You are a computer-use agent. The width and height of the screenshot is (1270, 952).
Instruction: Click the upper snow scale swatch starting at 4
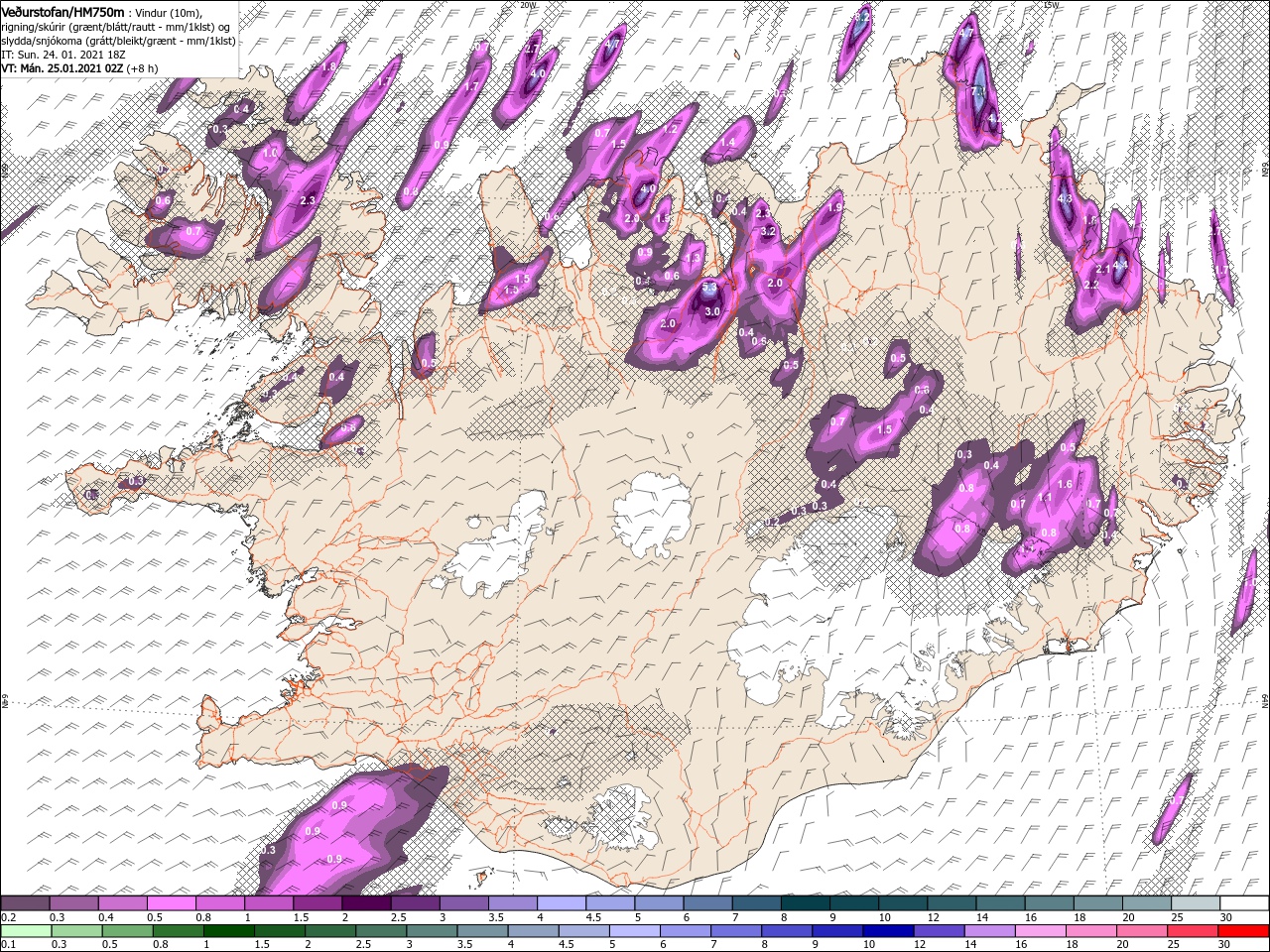tap(561, 903)
